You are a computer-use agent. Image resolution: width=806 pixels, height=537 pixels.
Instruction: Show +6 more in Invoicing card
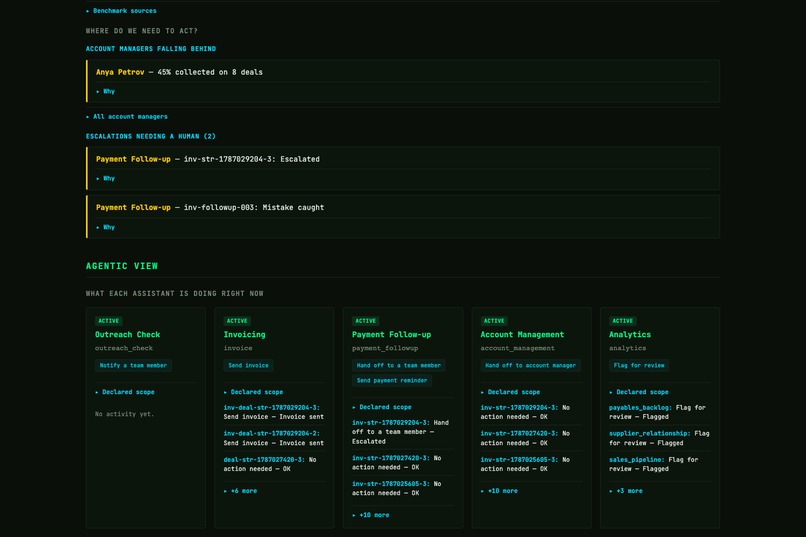click(241, 491)
